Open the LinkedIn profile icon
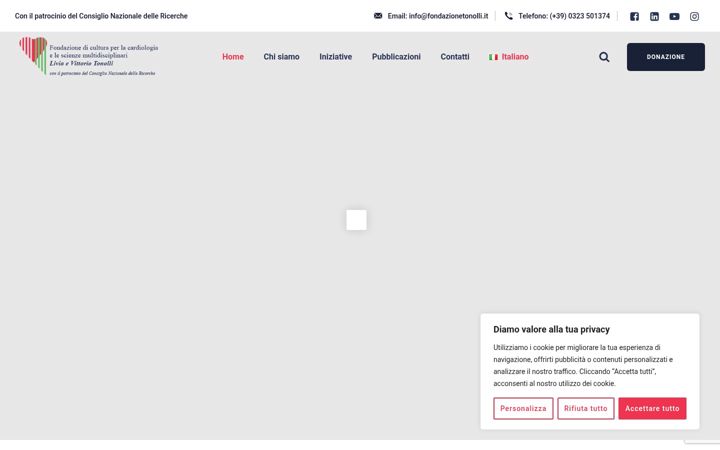 pyautogui.click(x=654, y=17)
